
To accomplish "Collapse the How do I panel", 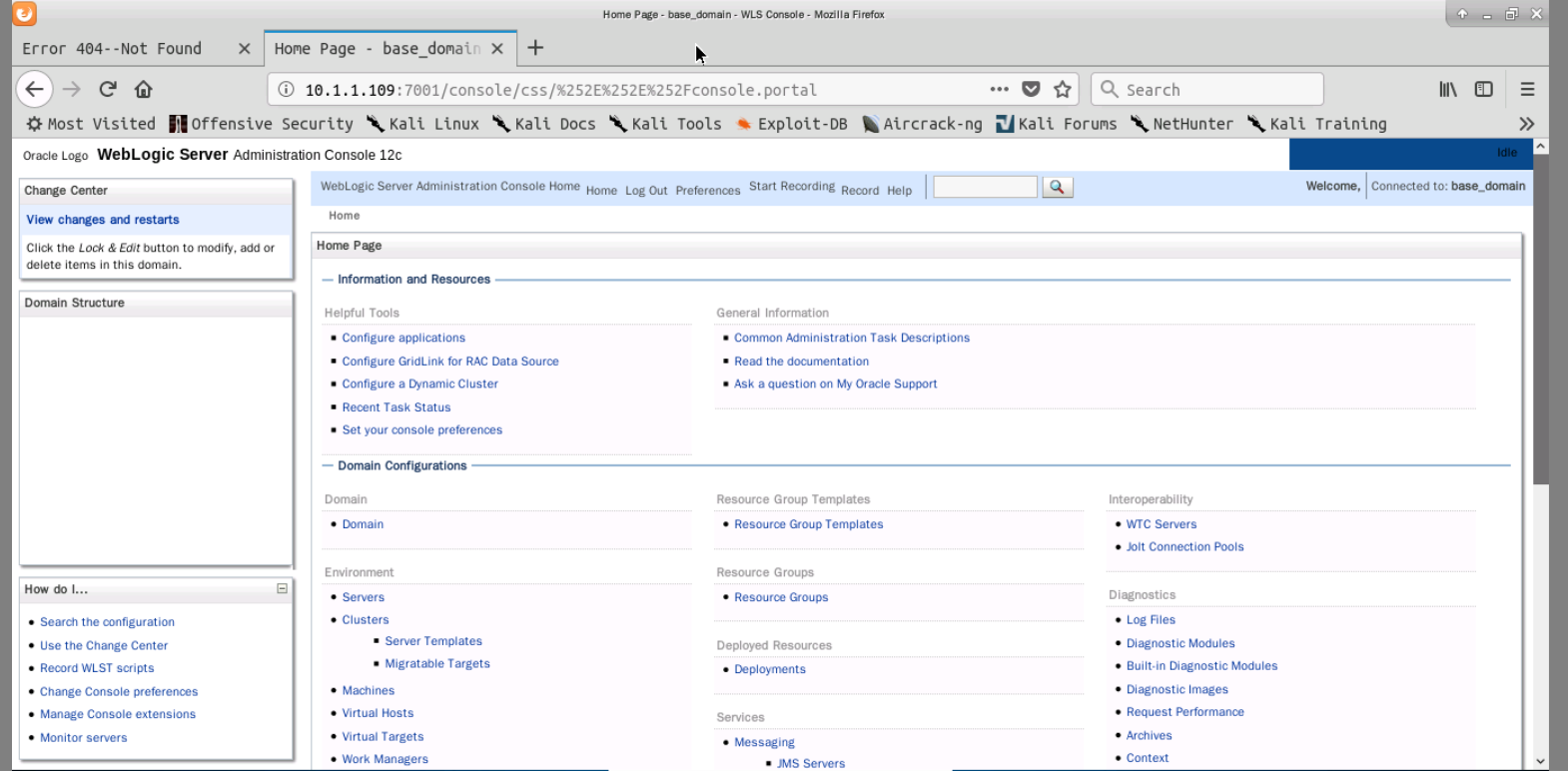I will click(x=282, y=589).
